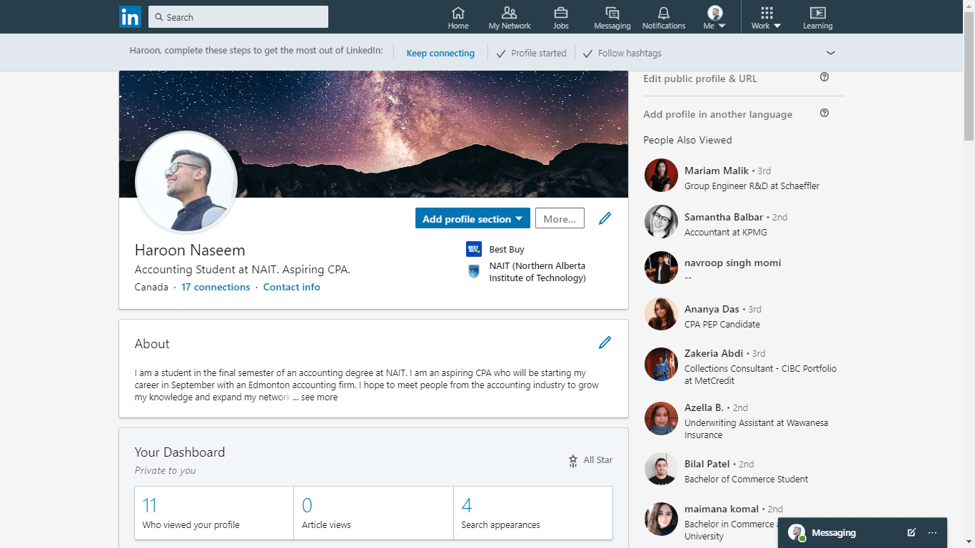Open the Work apps dropdown

[766, 18]
